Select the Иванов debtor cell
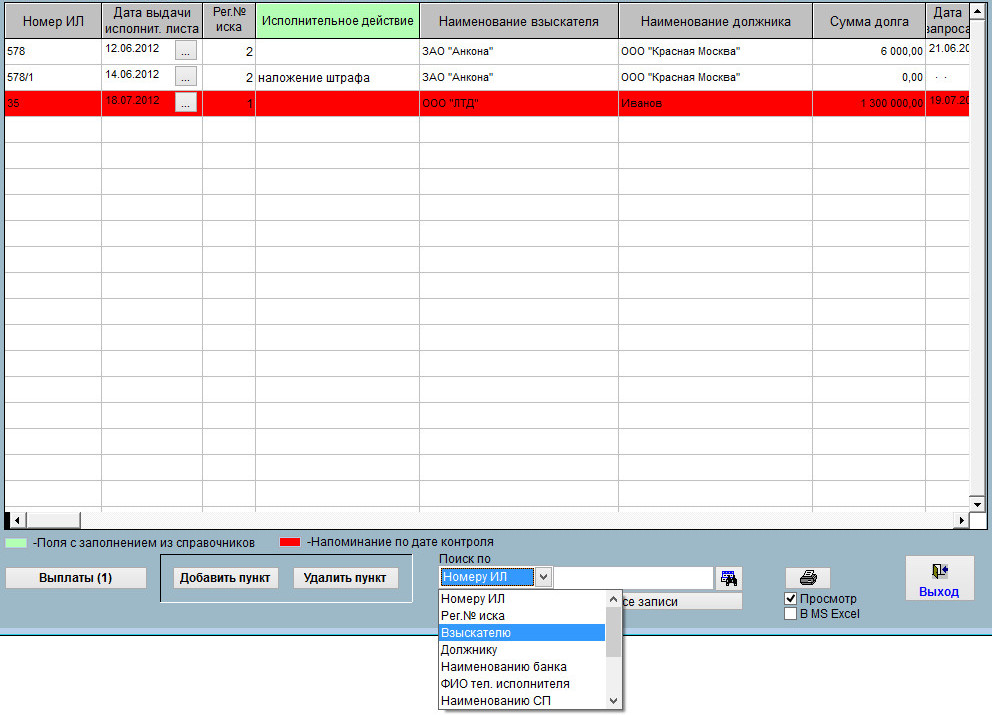 click(716, 103)
